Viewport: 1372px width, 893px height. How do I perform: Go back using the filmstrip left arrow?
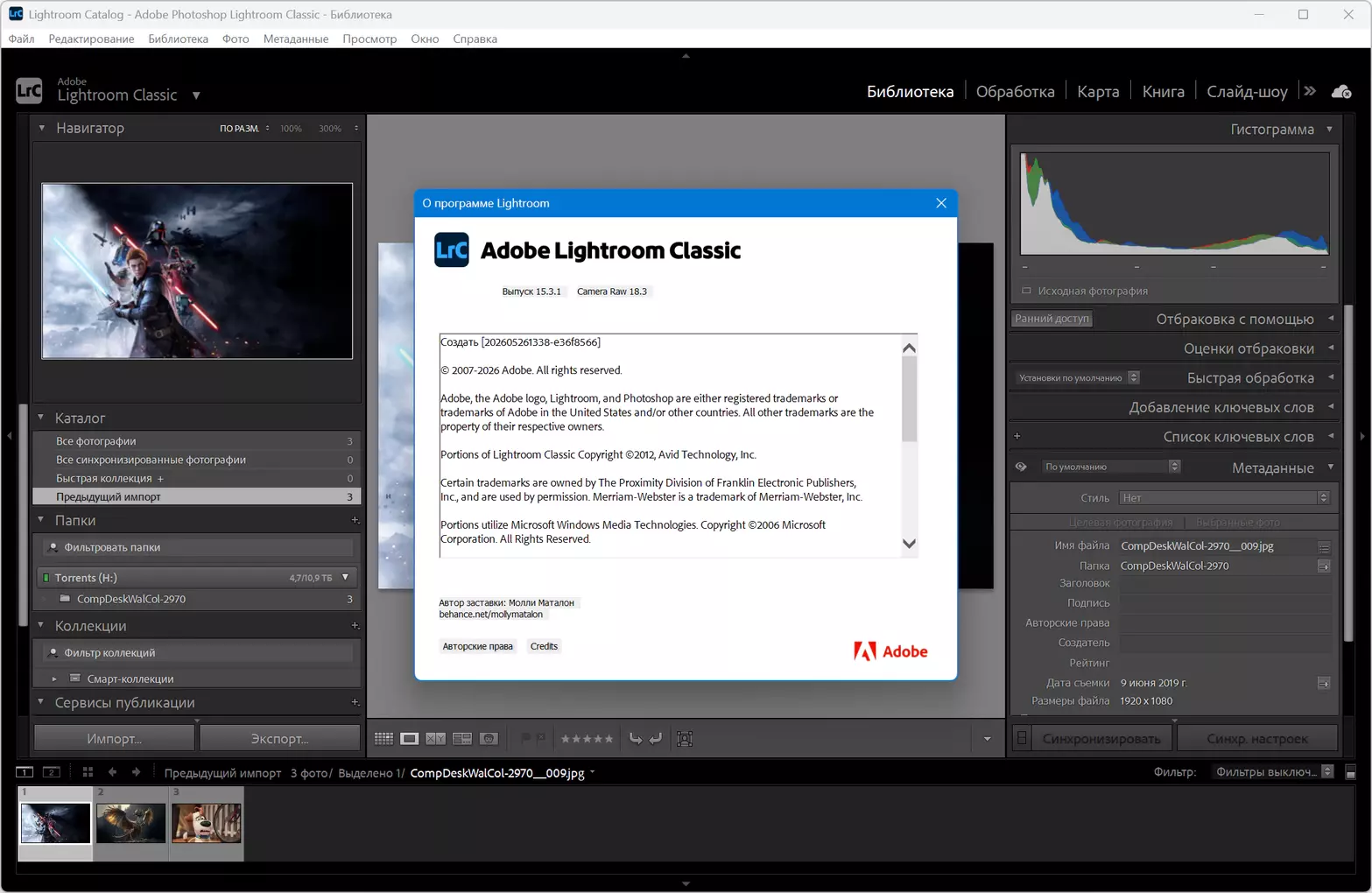pyautogui.click(x=112, y=772)
